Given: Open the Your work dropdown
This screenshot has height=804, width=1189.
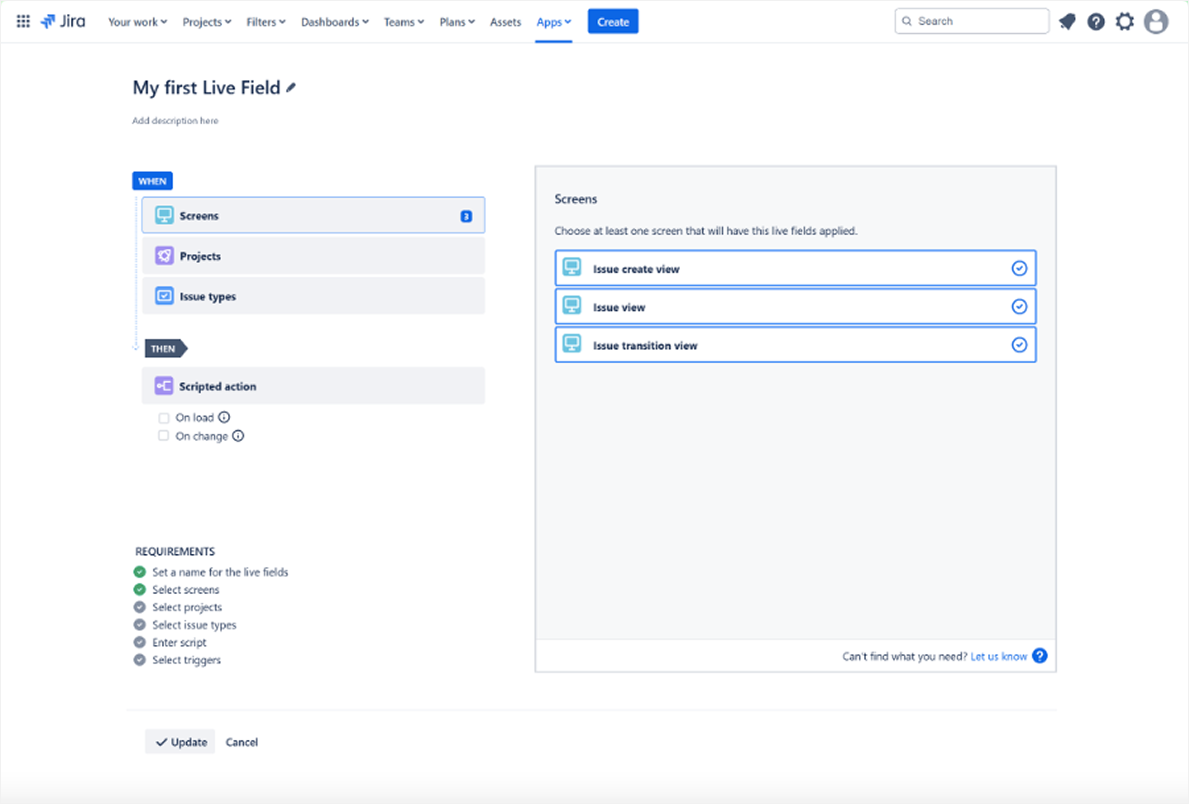Looking at the screenshot, I should coord(137,22).
